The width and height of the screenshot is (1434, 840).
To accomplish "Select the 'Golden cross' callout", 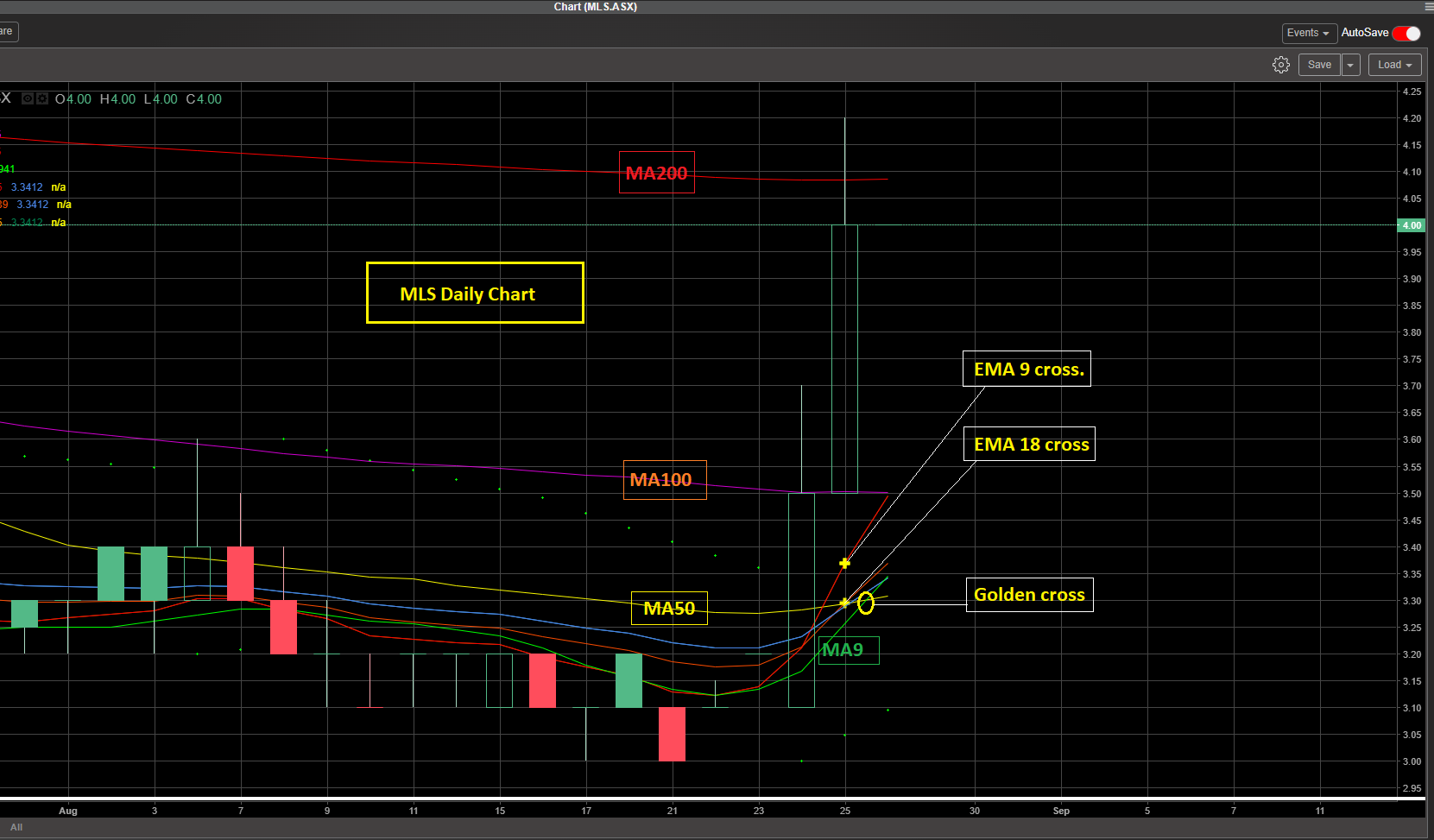I will click(1029, 595).
